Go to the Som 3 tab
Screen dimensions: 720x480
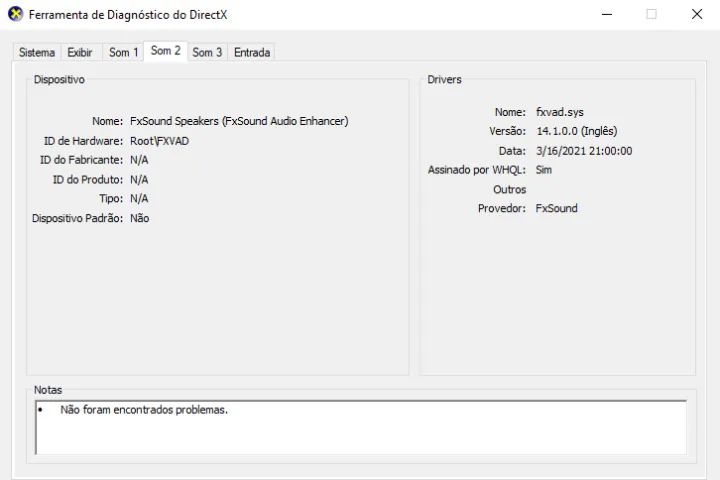pyautogui.click(x=207, y=52)
